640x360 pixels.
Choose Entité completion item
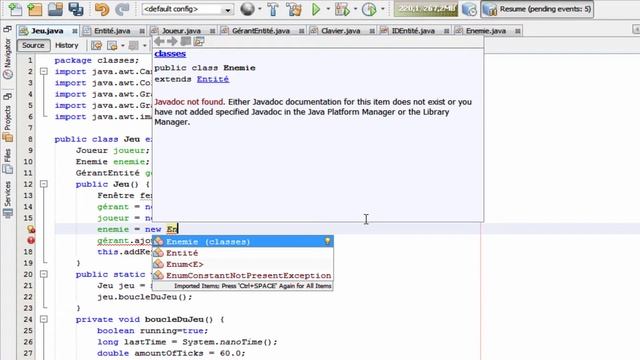coord(243,253)
